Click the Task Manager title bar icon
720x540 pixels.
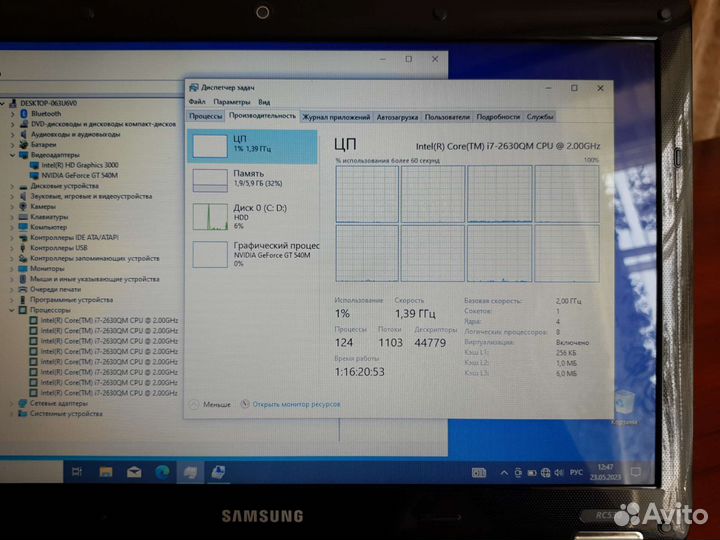pos(194,88)
